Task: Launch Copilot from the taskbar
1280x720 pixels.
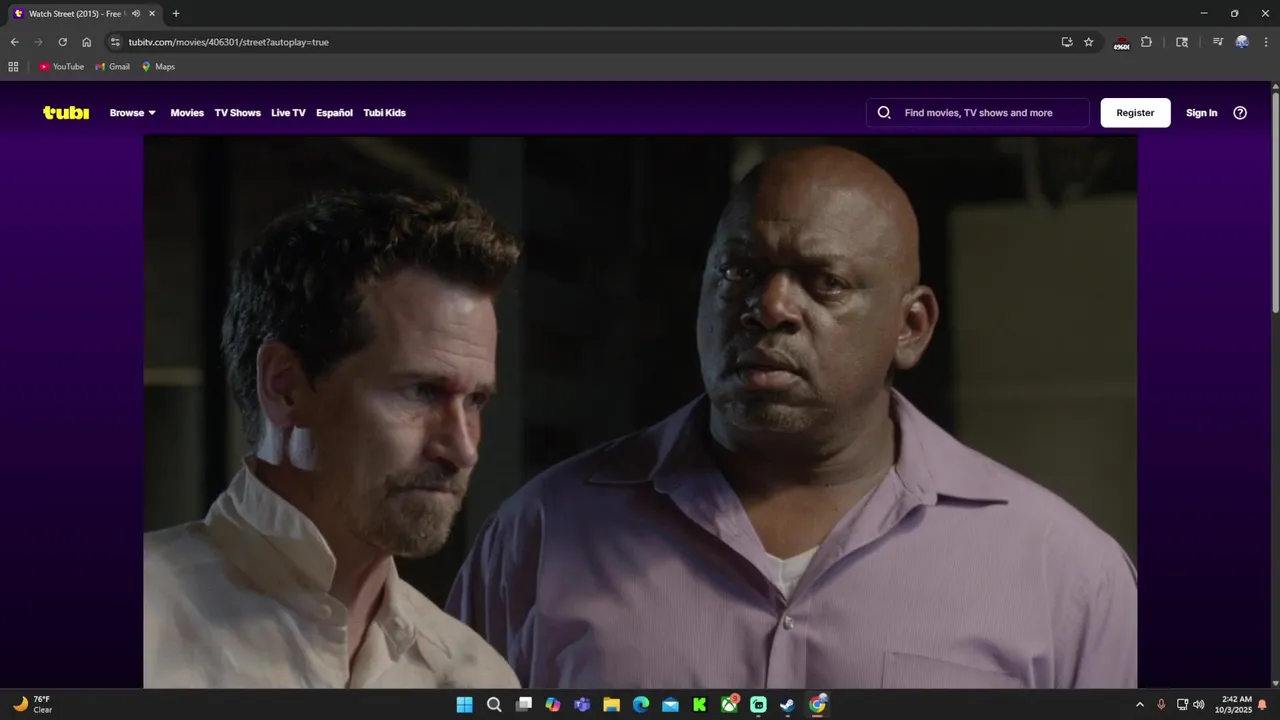Action: tap(553, 705)
